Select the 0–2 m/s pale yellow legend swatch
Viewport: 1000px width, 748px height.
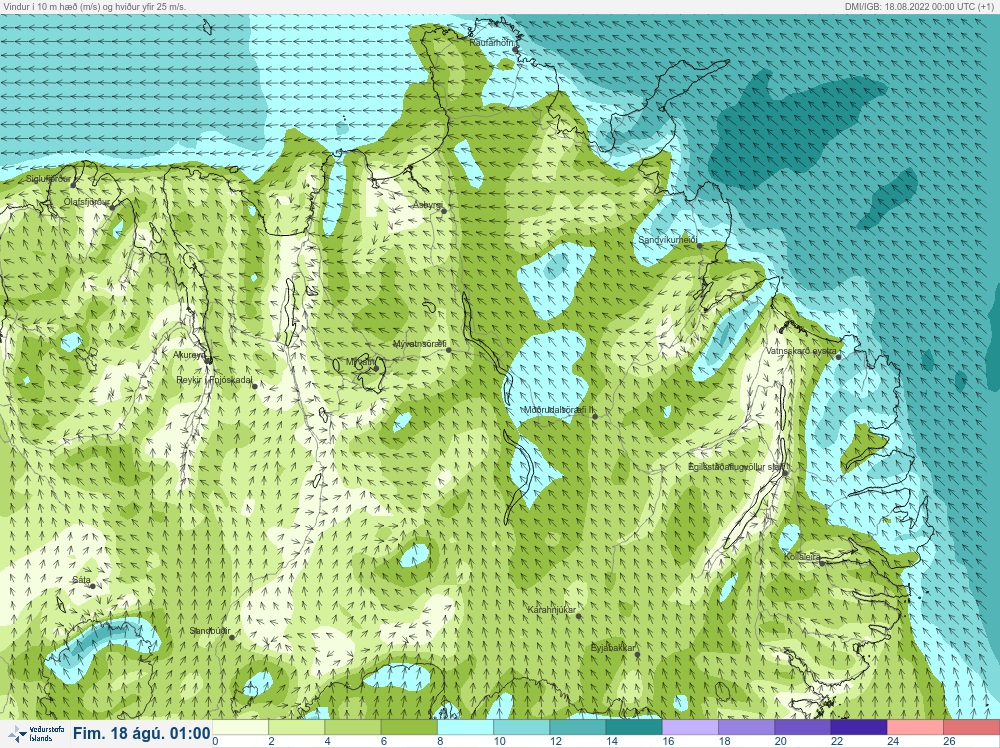240,727
